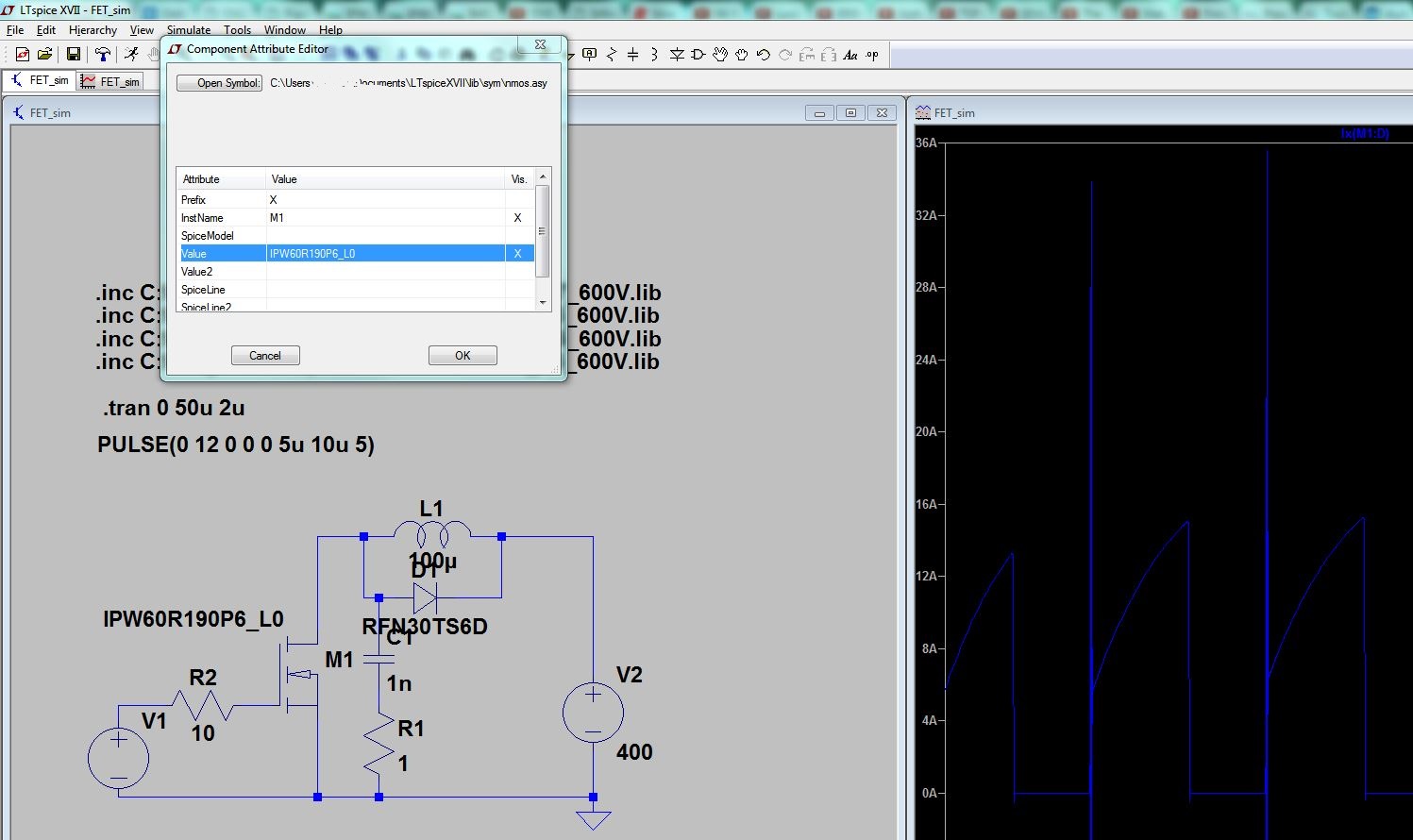The width and height of the screenshot is (1413, 840).
Task: Open the Hierarchy menu
Action: point(93,30)
